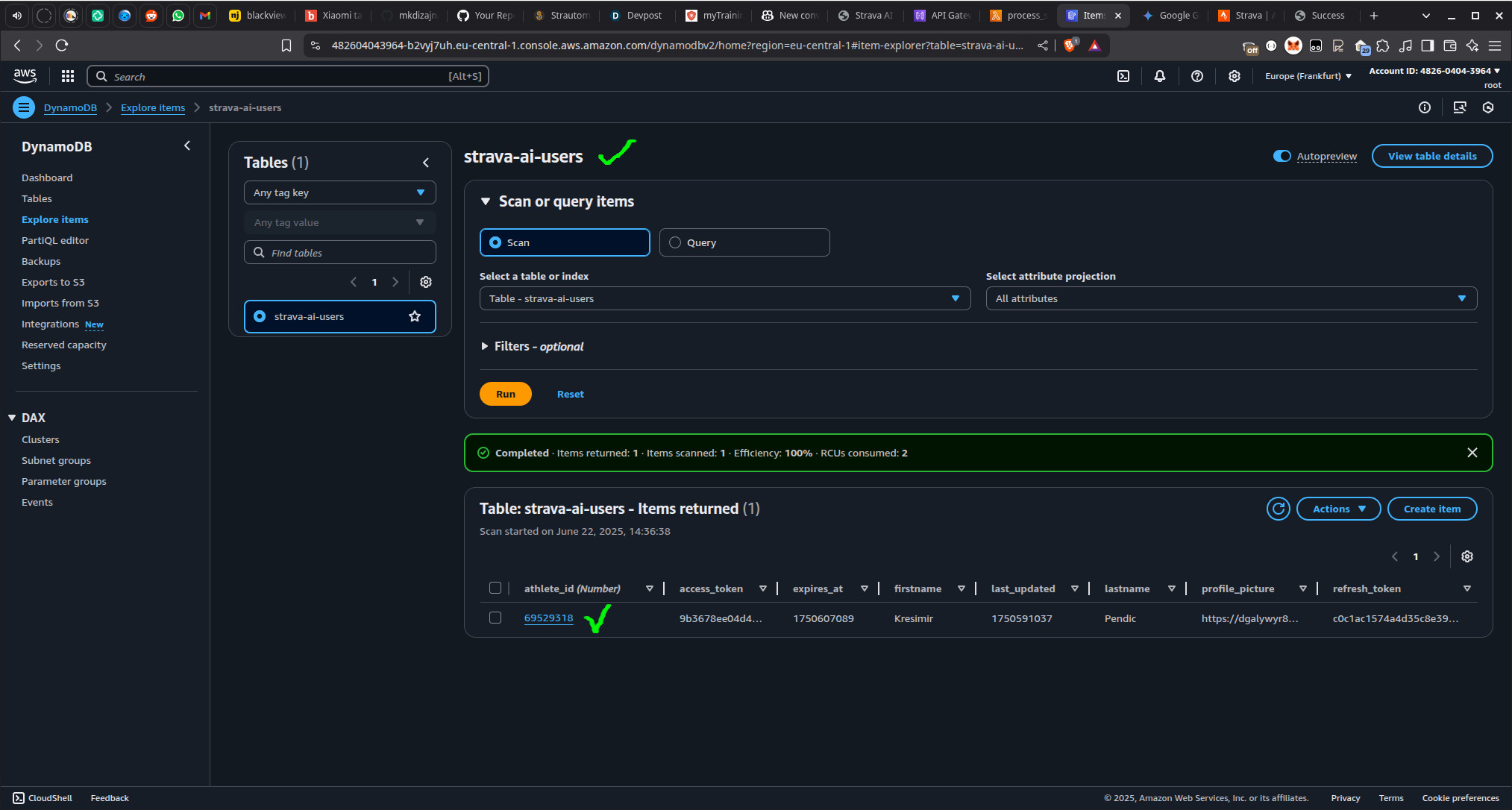Viewport: 1512px width, 810px height.
Task: Check the athlete 69529318 row checkbox
Action: (x=495, y=618)
